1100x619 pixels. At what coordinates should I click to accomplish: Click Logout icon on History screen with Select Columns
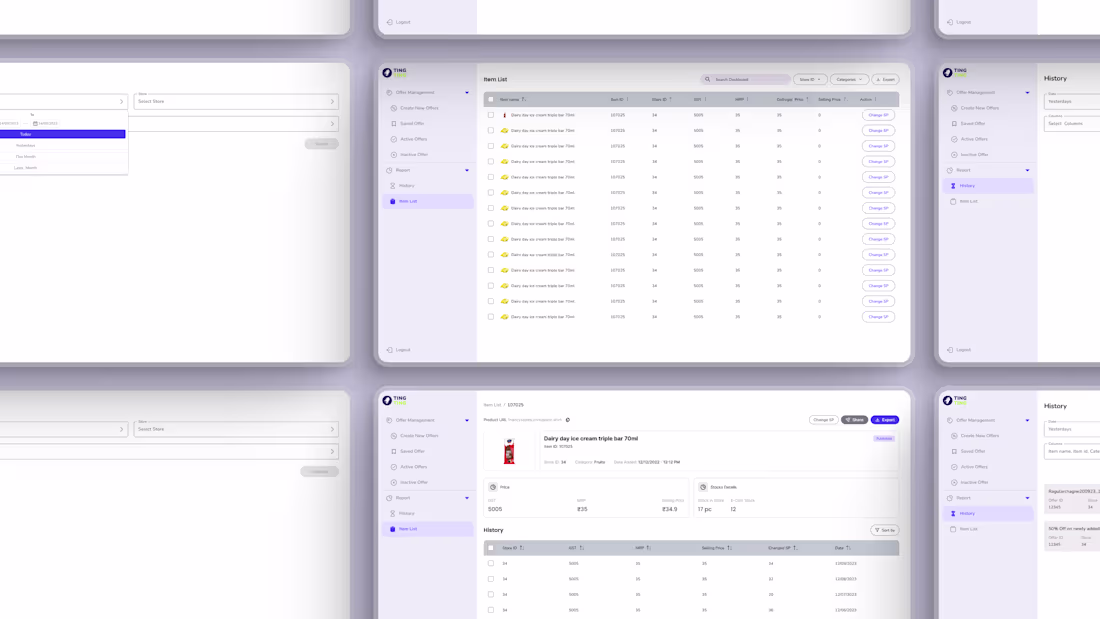tap(950, 350)
